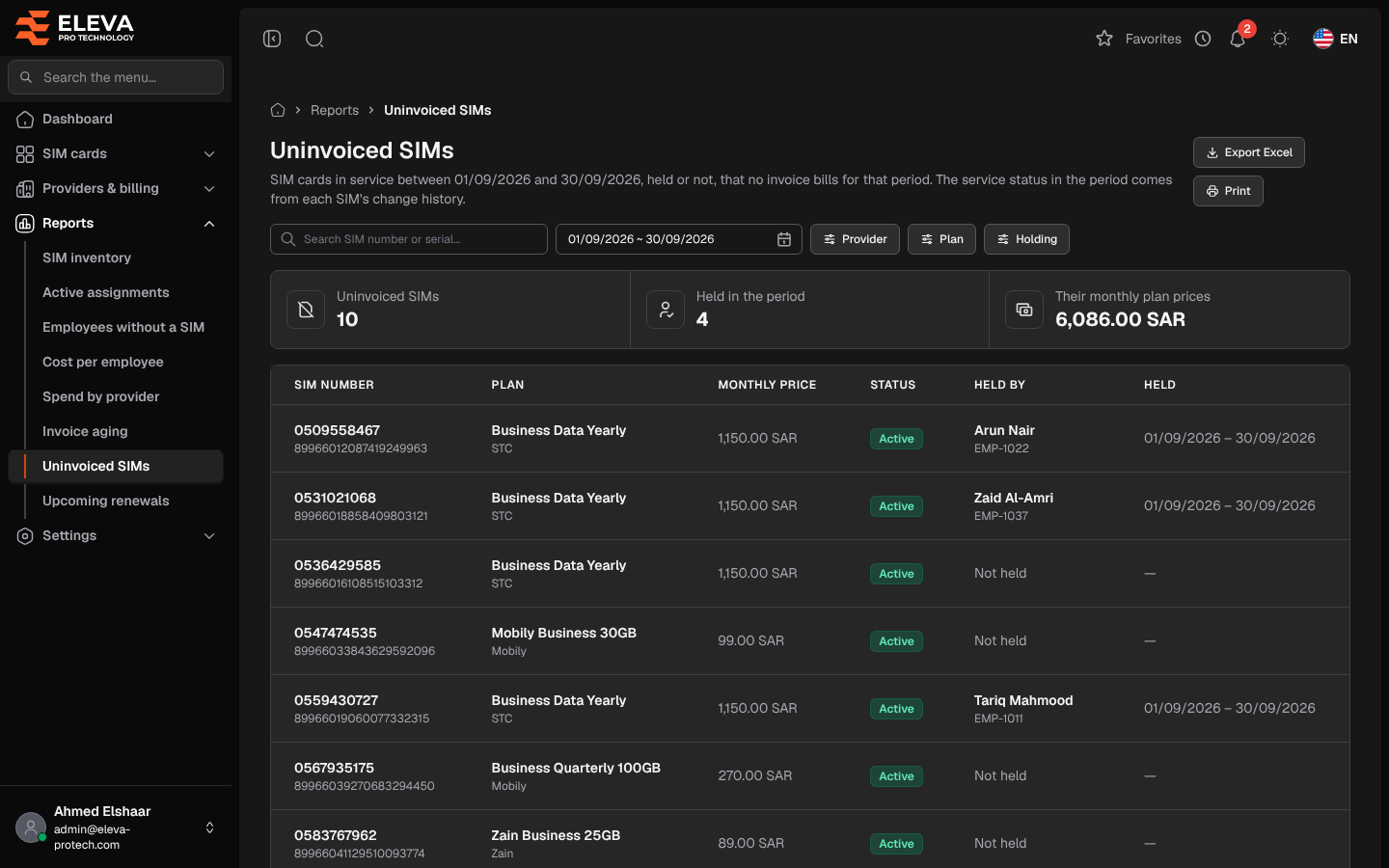Open the Ahmed Elshaar account switcher arrows
1389x868 pixels.
click(x=209, y=827)
